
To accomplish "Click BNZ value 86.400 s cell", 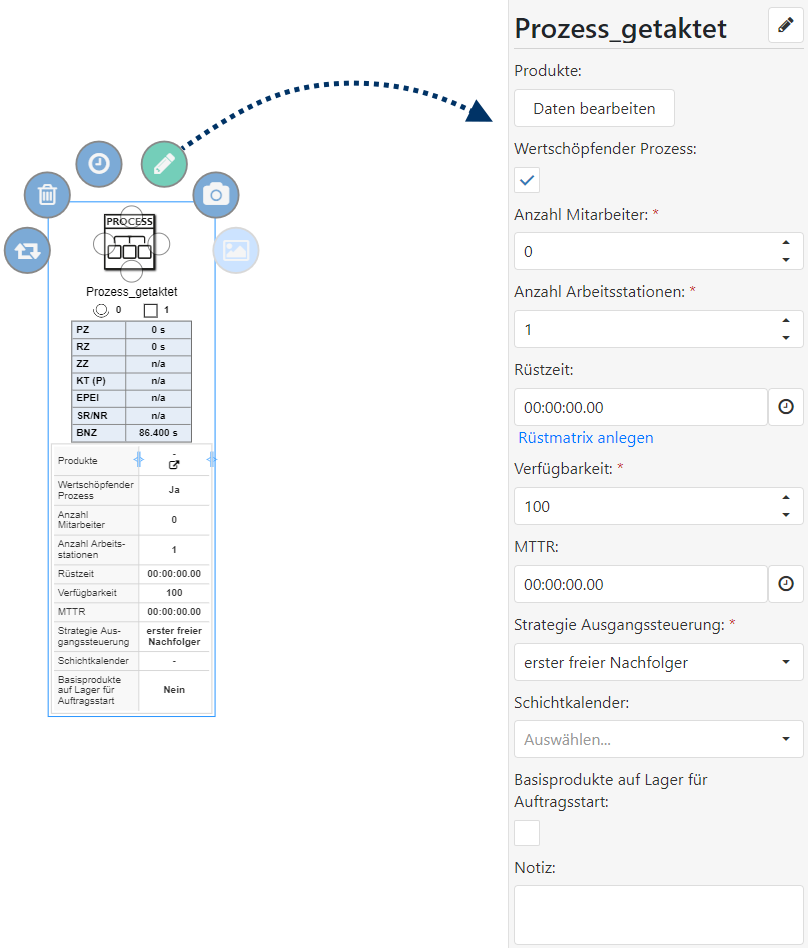I will point(158,433).
